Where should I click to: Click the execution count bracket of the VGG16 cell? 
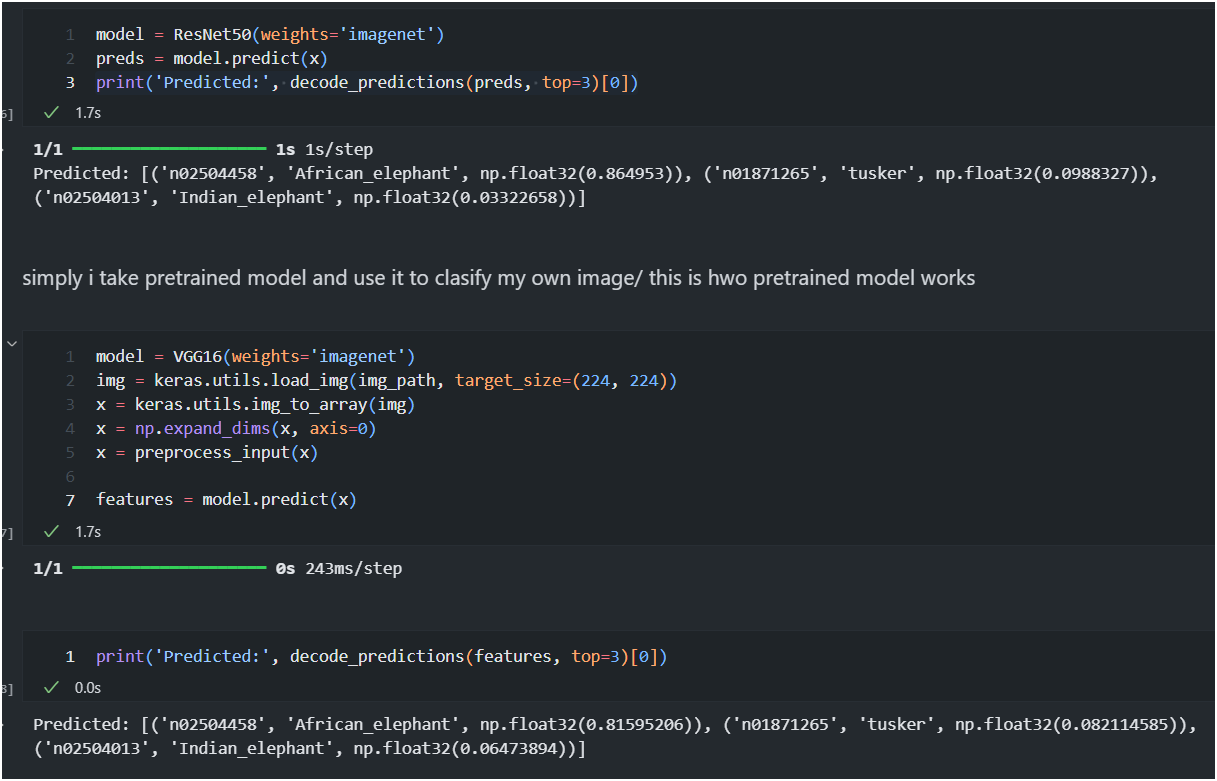[6, 532]
